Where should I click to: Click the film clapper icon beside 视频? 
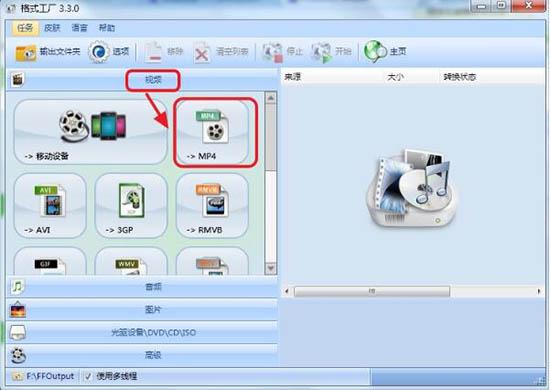pos(17,80)
